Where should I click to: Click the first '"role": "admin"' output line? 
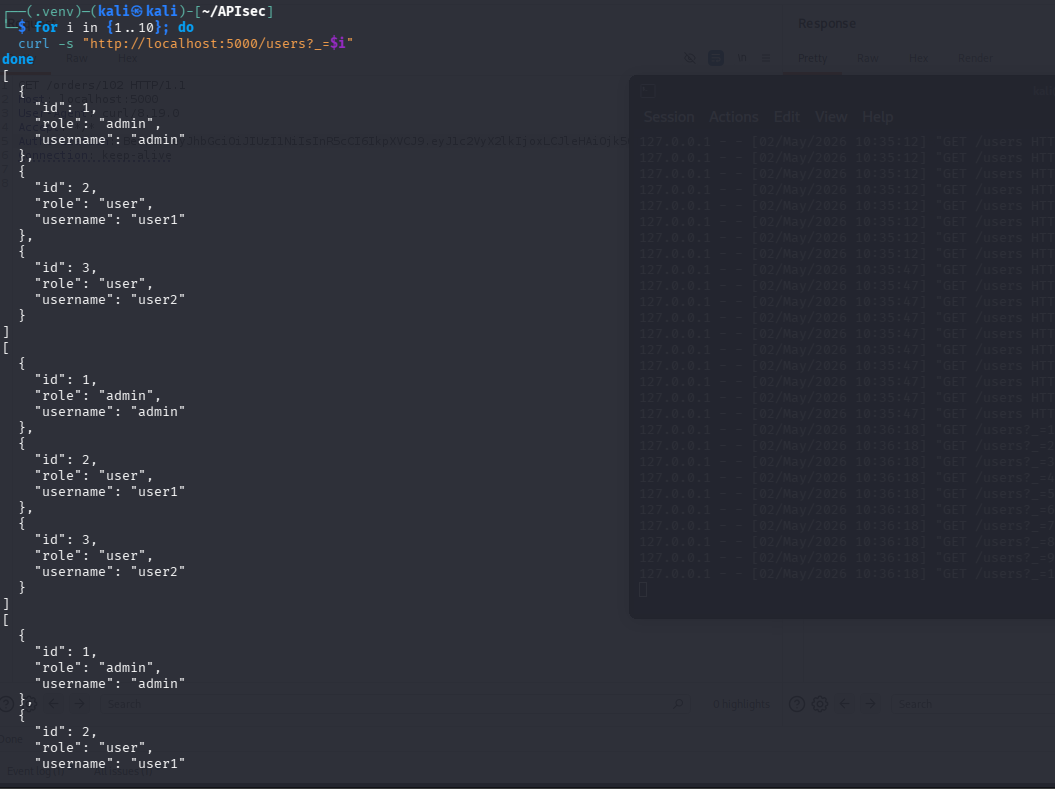[98, 124]
